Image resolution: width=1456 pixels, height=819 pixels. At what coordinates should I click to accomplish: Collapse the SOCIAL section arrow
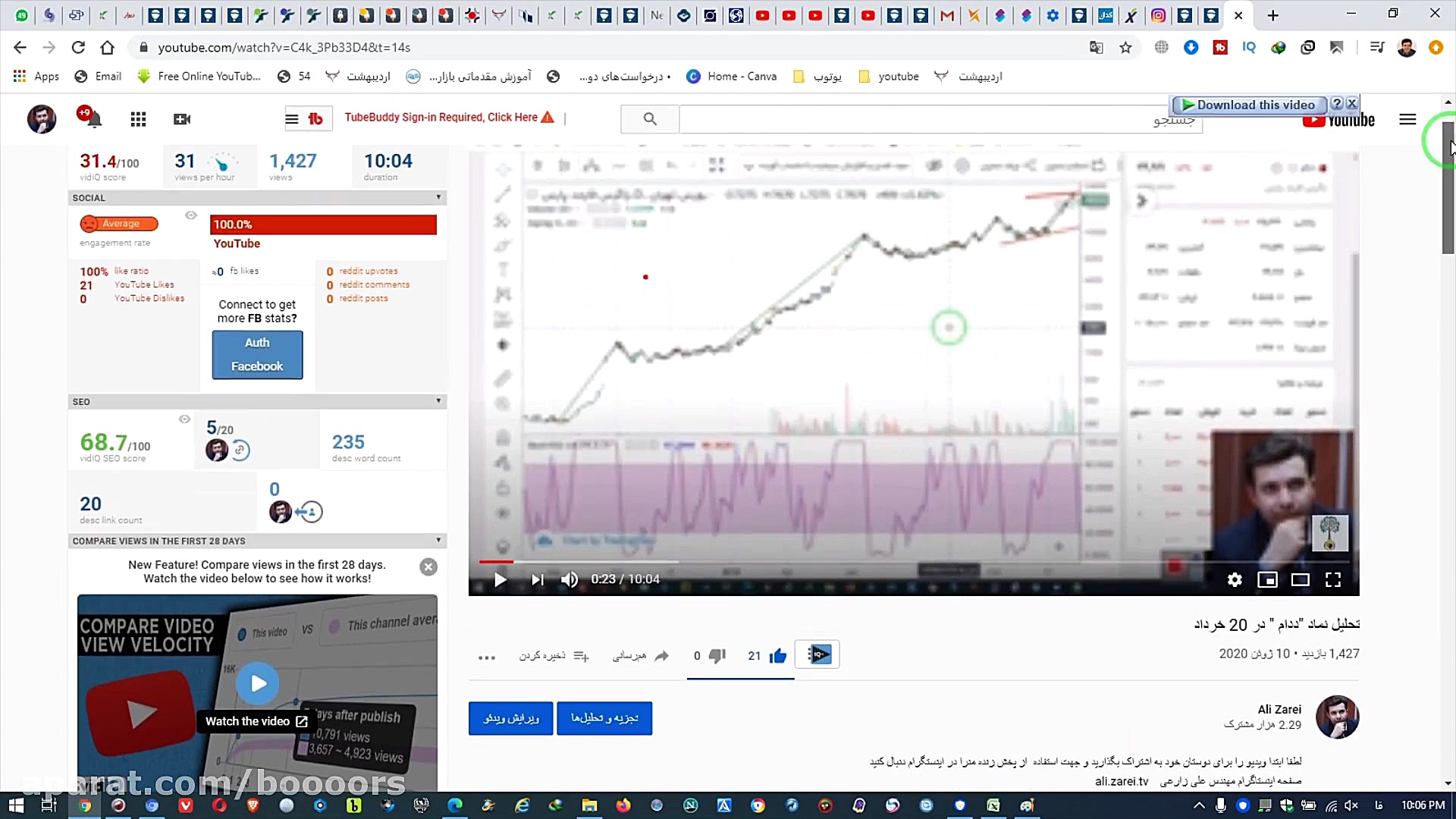point(438,197)
